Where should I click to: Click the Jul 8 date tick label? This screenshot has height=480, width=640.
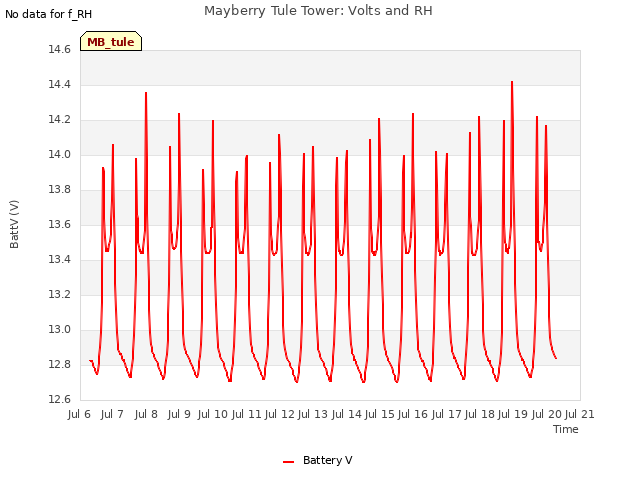click(x=146, y=414)
